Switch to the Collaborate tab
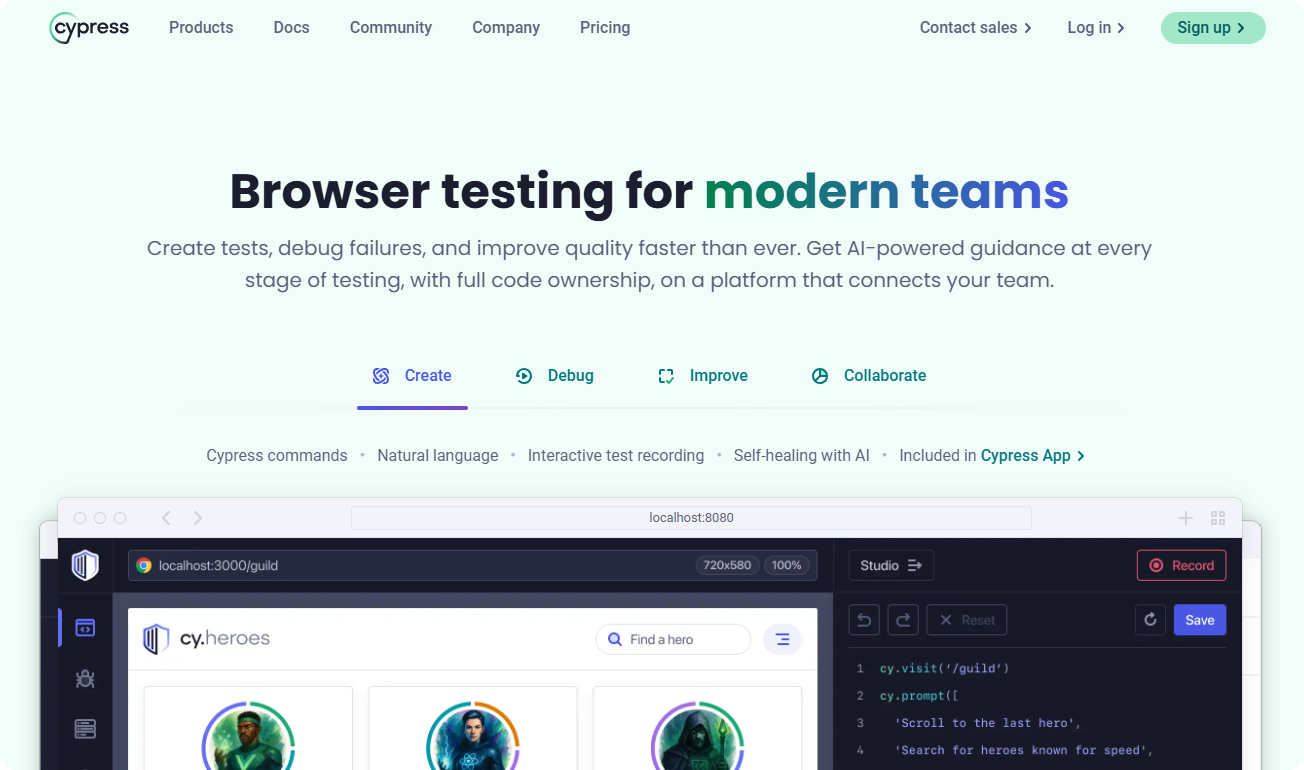 pos(869,376)
